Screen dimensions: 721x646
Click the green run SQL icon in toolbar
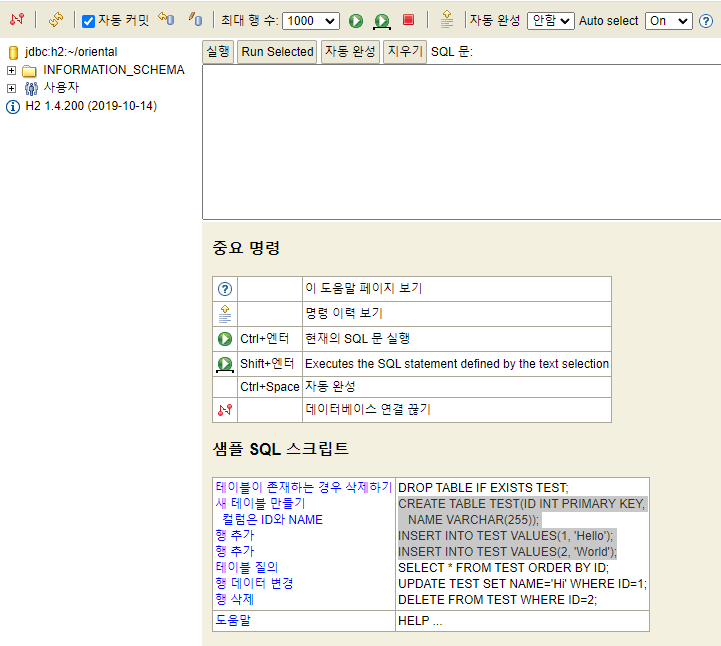[x=355, y=21]
